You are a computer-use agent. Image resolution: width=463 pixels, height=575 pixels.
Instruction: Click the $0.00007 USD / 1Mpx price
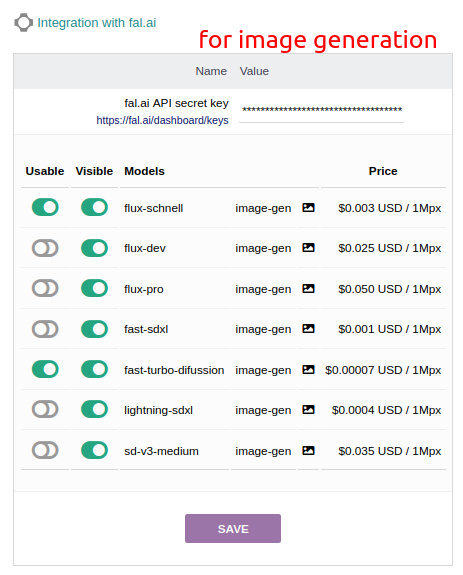(383, 370)
